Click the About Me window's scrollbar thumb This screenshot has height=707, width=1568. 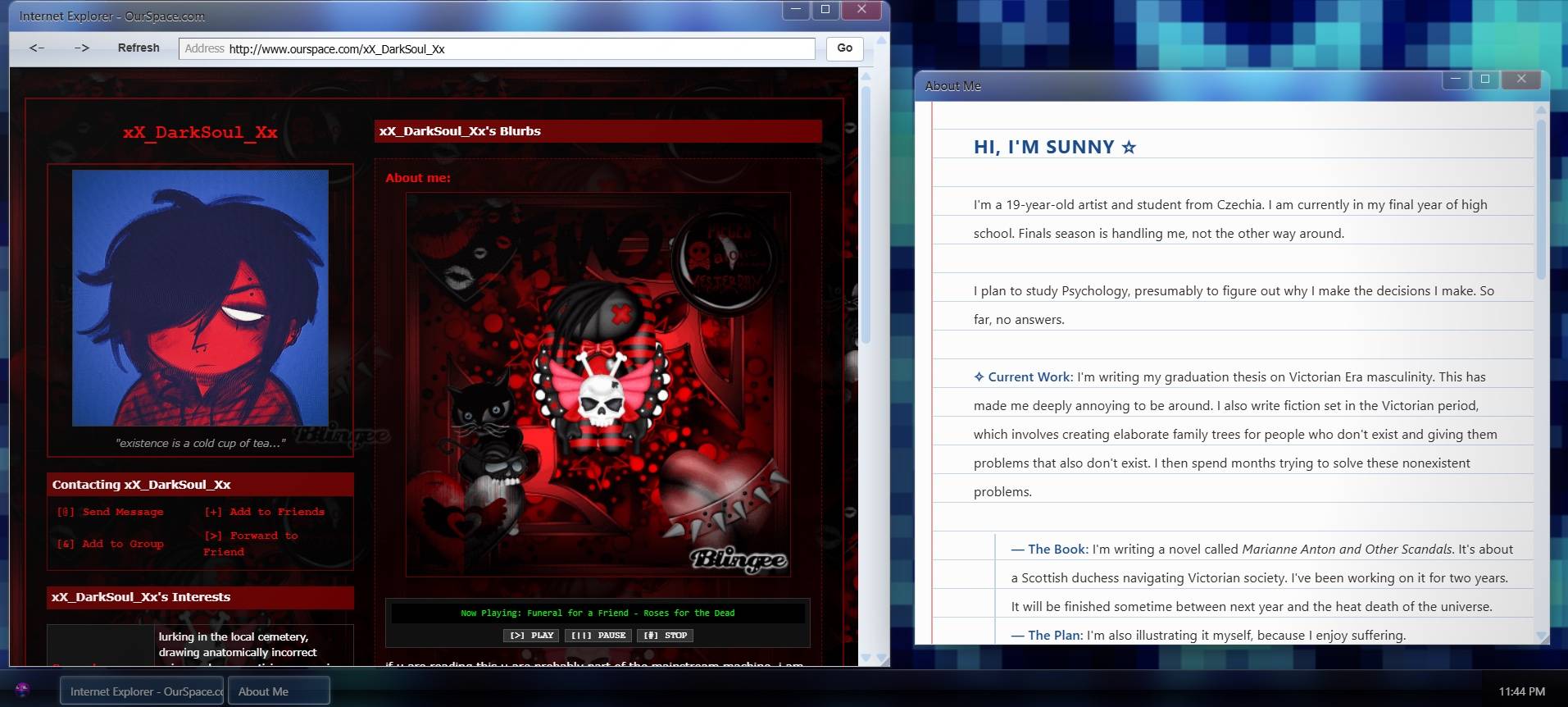(1542, 199)
